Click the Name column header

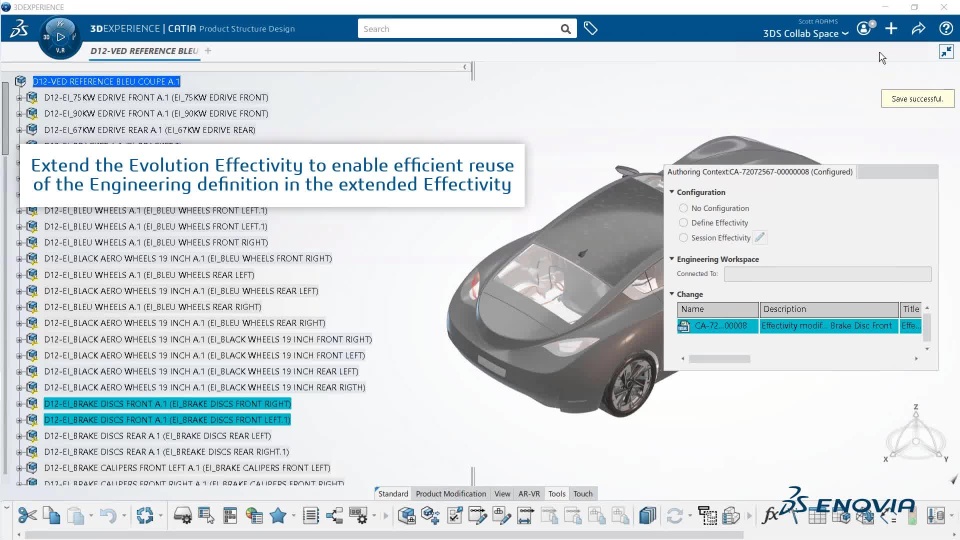pyautogui.click(x=718, y=309)
